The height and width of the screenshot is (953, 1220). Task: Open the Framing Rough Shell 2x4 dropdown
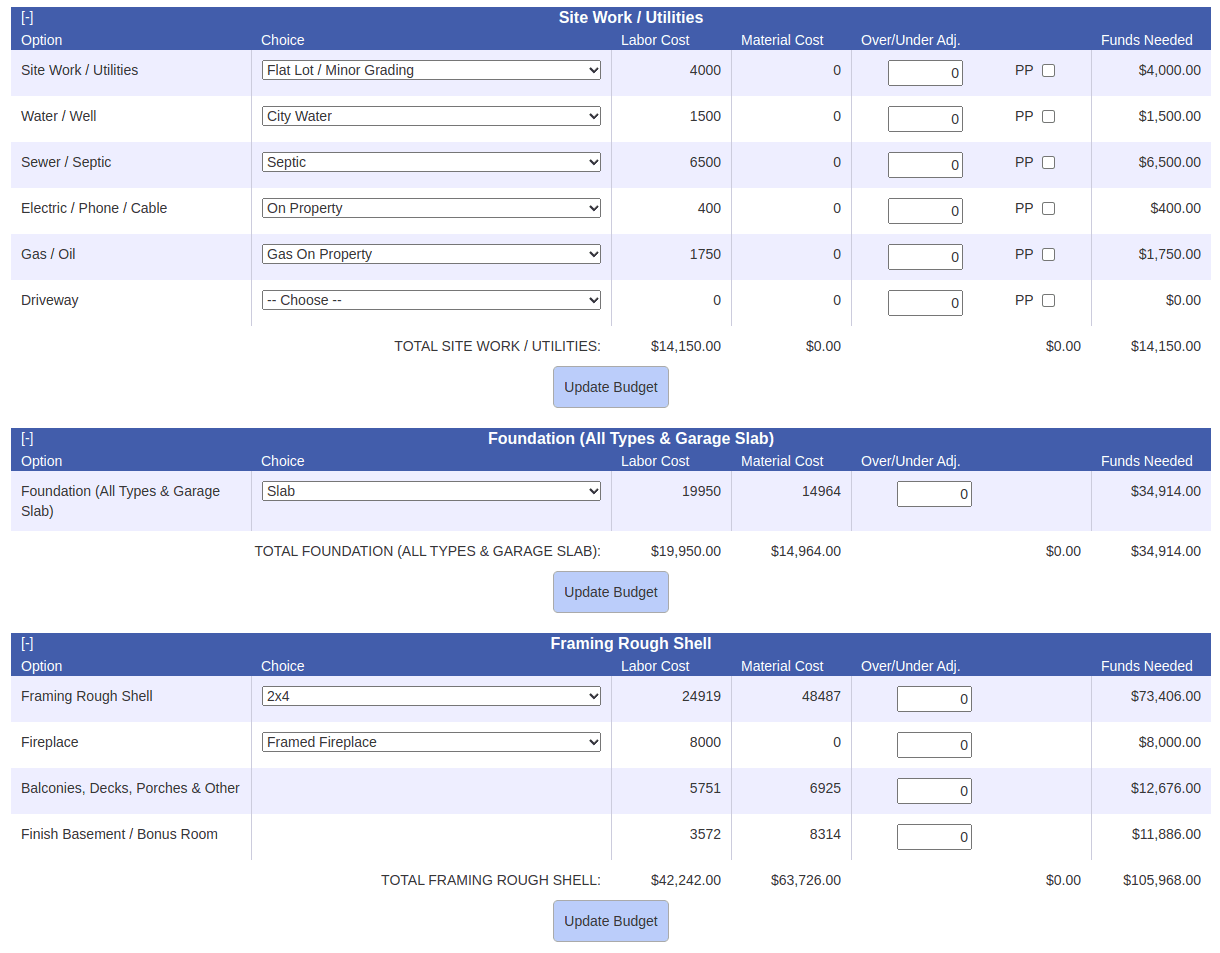[430, 696]
